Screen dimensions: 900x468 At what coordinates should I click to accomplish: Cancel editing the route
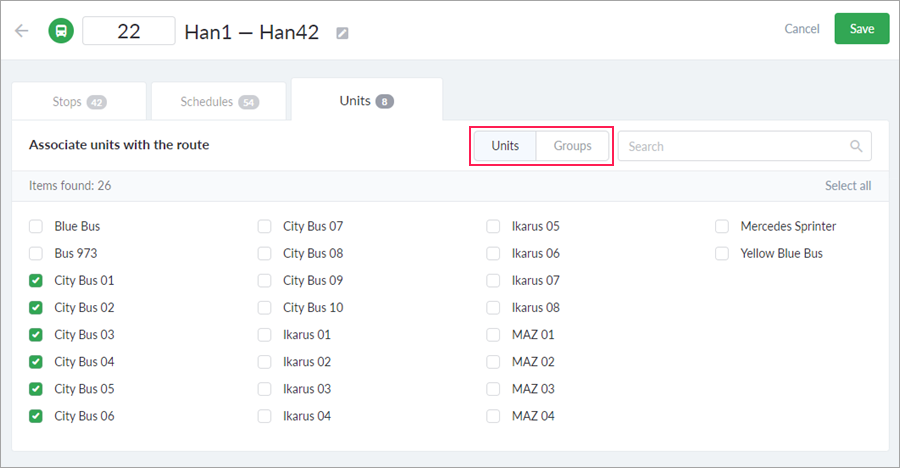point(802,29)
